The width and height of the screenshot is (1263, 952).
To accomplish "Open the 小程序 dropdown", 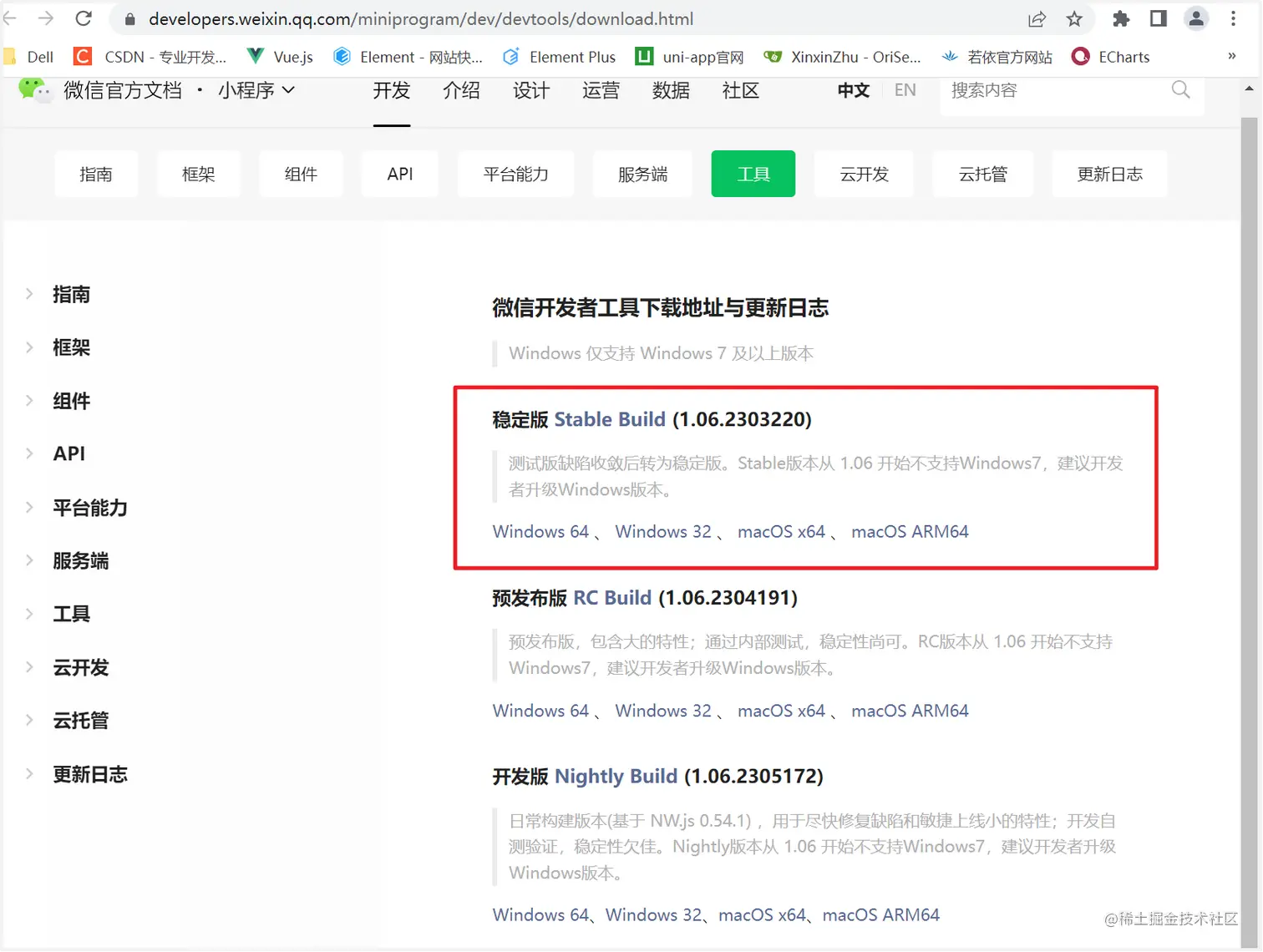I will click(256, 90).
